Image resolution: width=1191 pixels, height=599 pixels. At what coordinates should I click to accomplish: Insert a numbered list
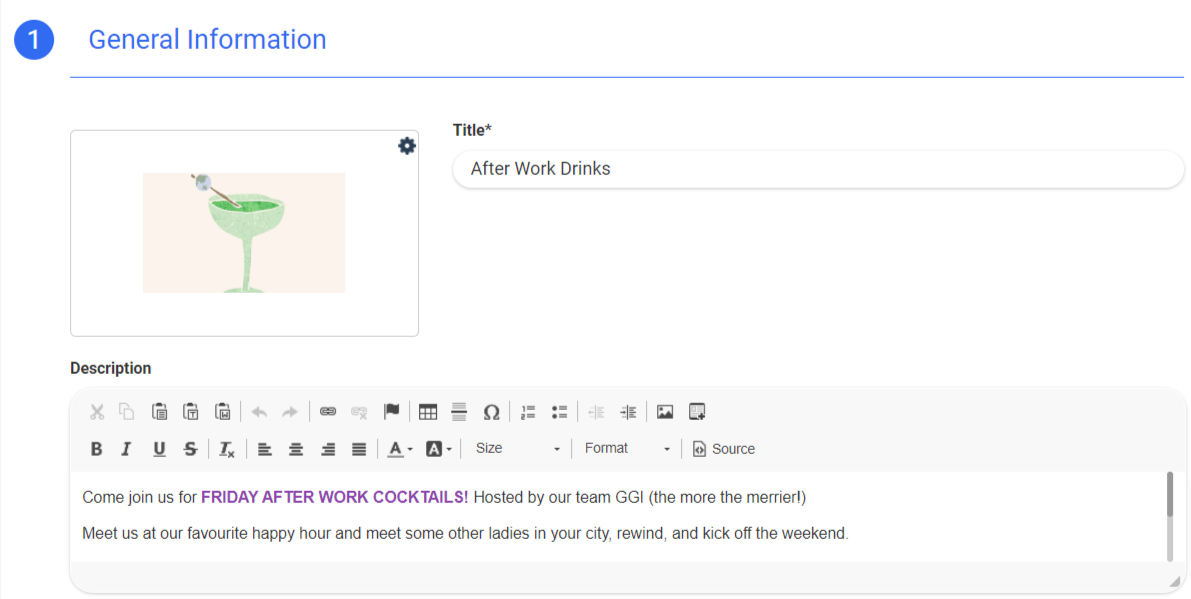(528, 412)
